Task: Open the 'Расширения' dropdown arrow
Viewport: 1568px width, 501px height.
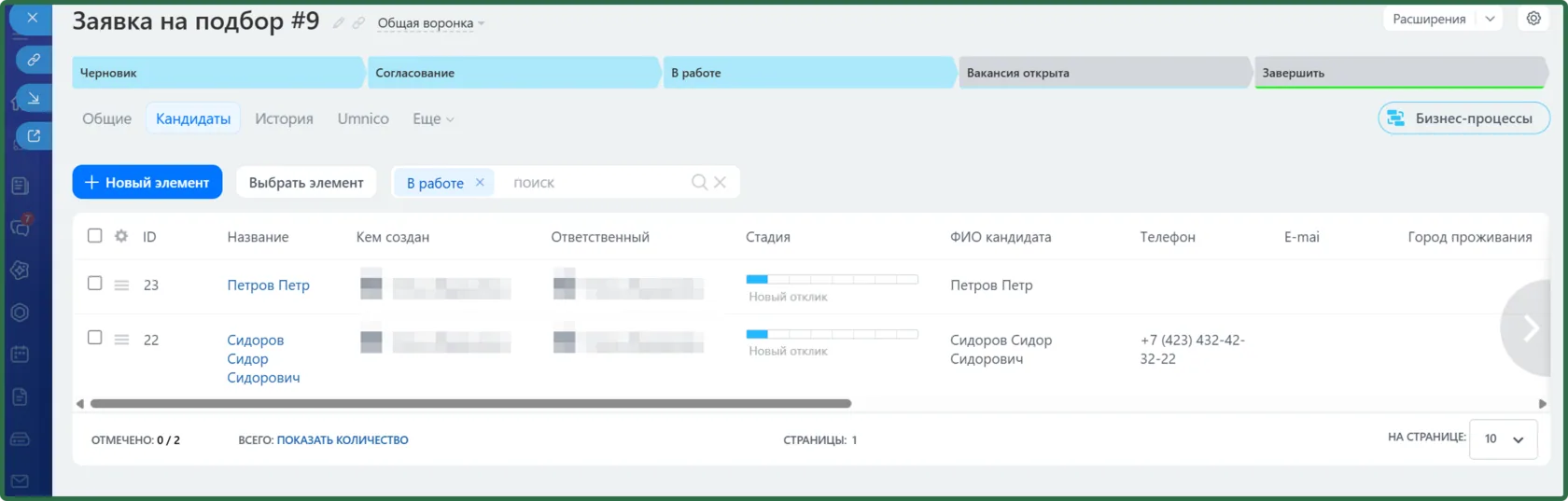Action: click(1490, 19)
